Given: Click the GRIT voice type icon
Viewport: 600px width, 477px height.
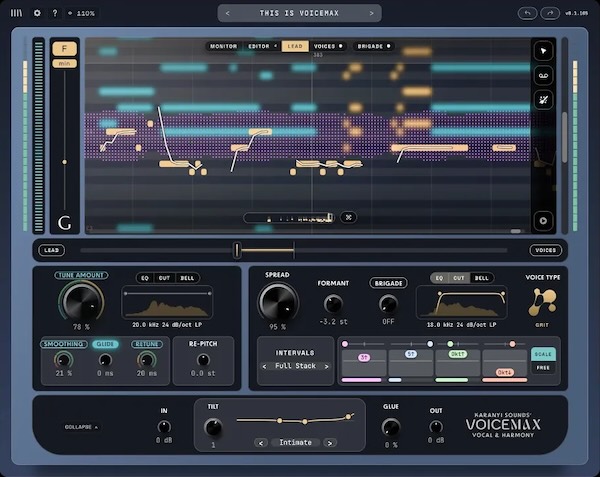Looking at the screenshot, I should [x=542, y=303].
